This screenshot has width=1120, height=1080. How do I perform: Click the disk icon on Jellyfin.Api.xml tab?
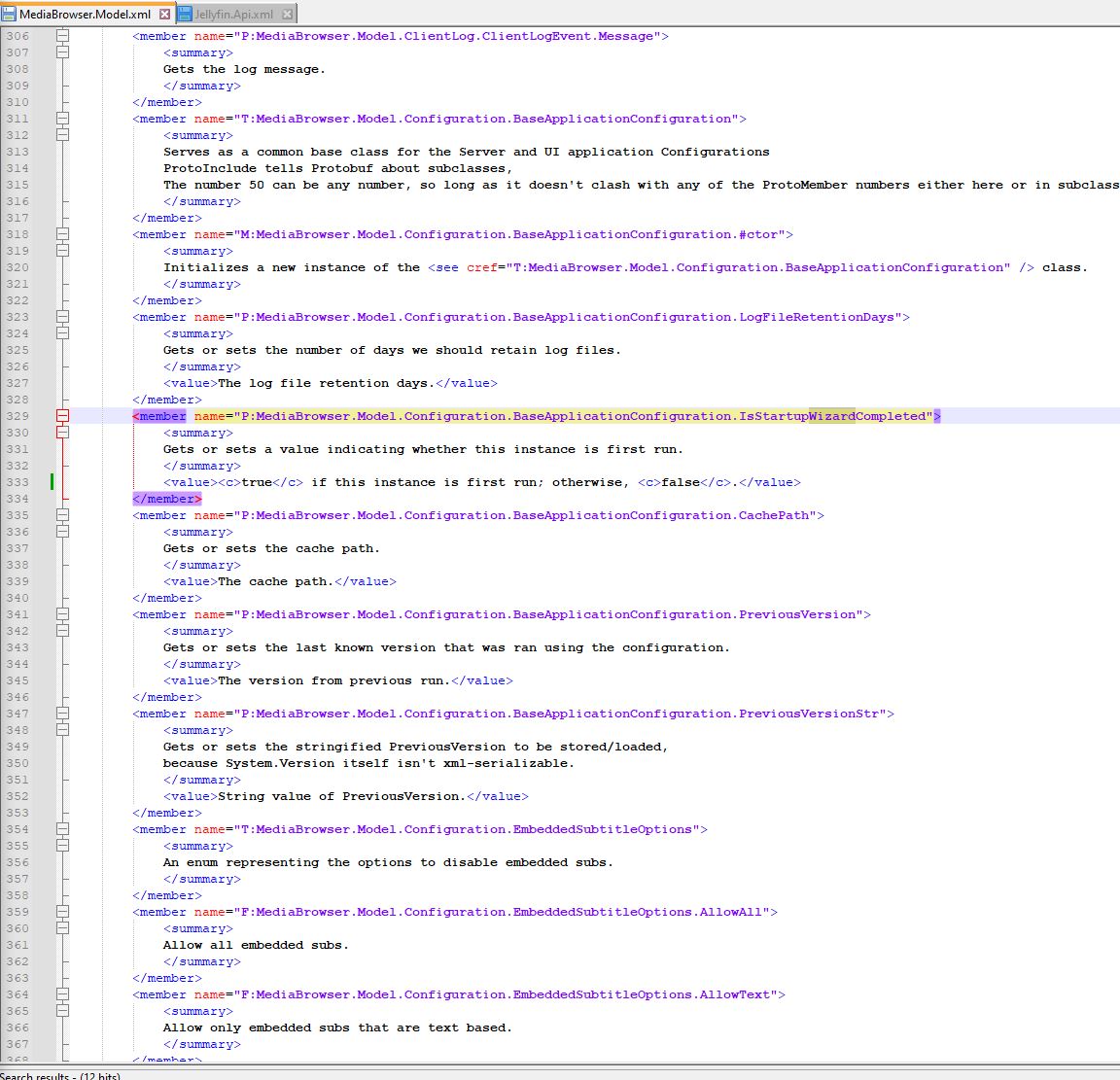(186, 15)
